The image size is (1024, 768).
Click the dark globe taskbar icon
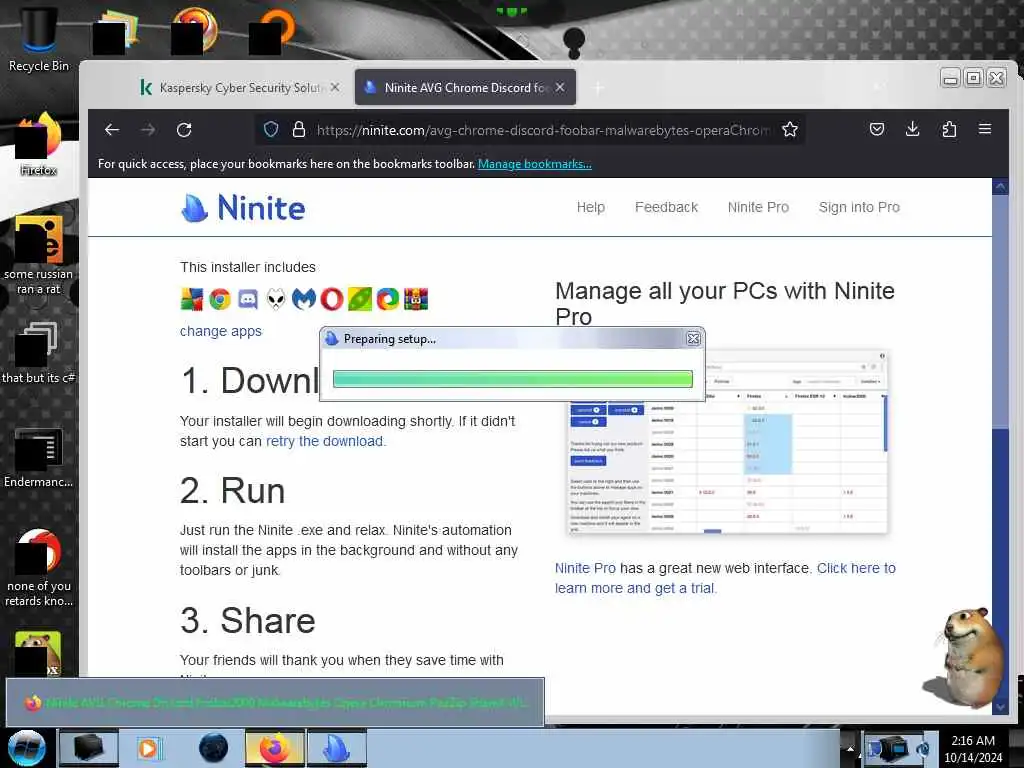coord(213,748)
